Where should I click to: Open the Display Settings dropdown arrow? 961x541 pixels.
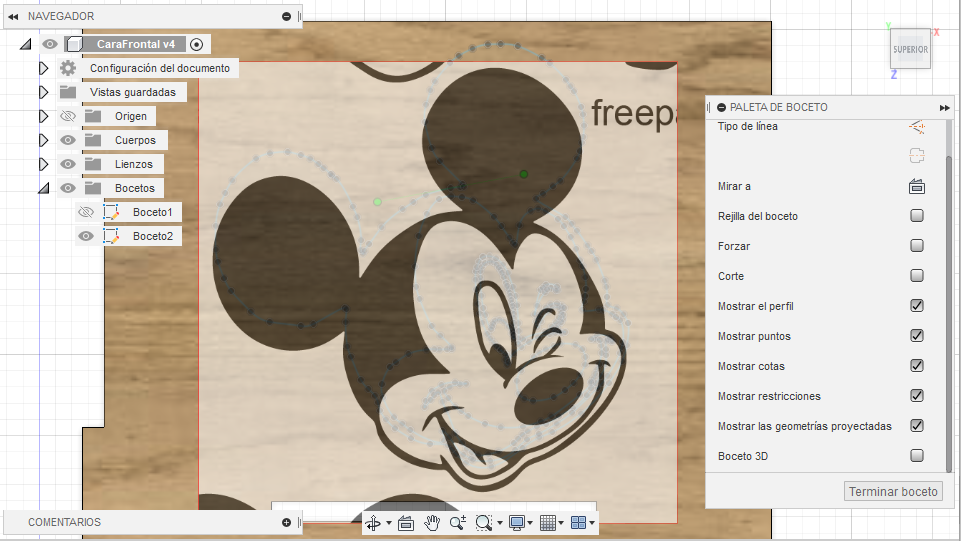[530, 523]
